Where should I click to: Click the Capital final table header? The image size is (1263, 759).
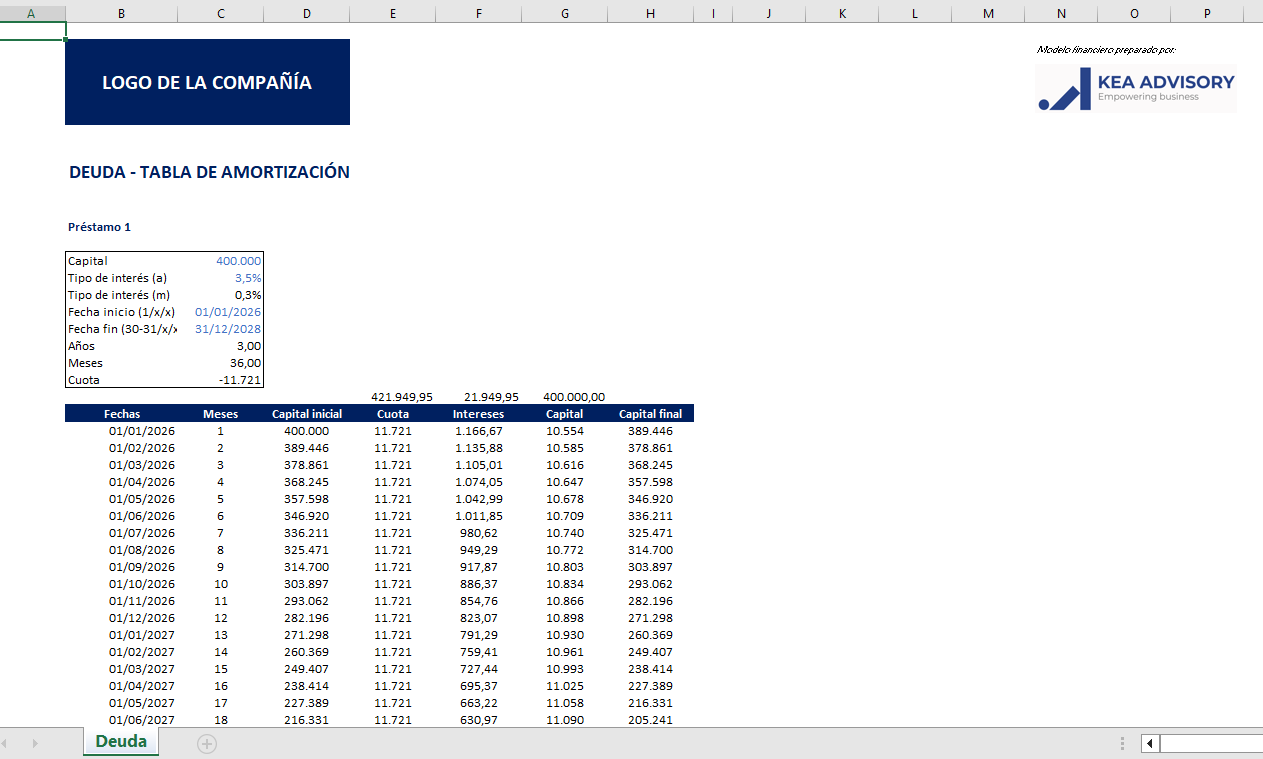[650, 414]
